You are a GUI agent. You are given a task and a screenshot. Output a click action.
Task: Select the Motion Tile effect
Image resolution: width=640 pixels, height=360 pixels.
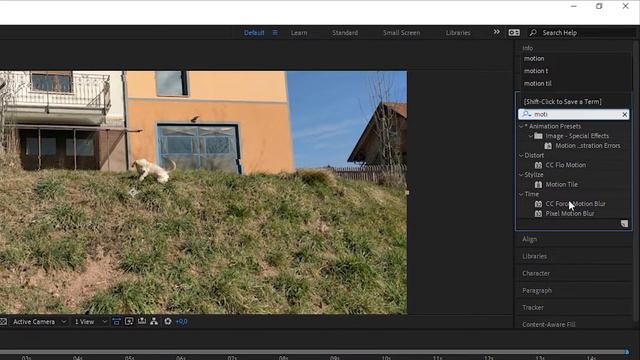[x=562, y=184]
